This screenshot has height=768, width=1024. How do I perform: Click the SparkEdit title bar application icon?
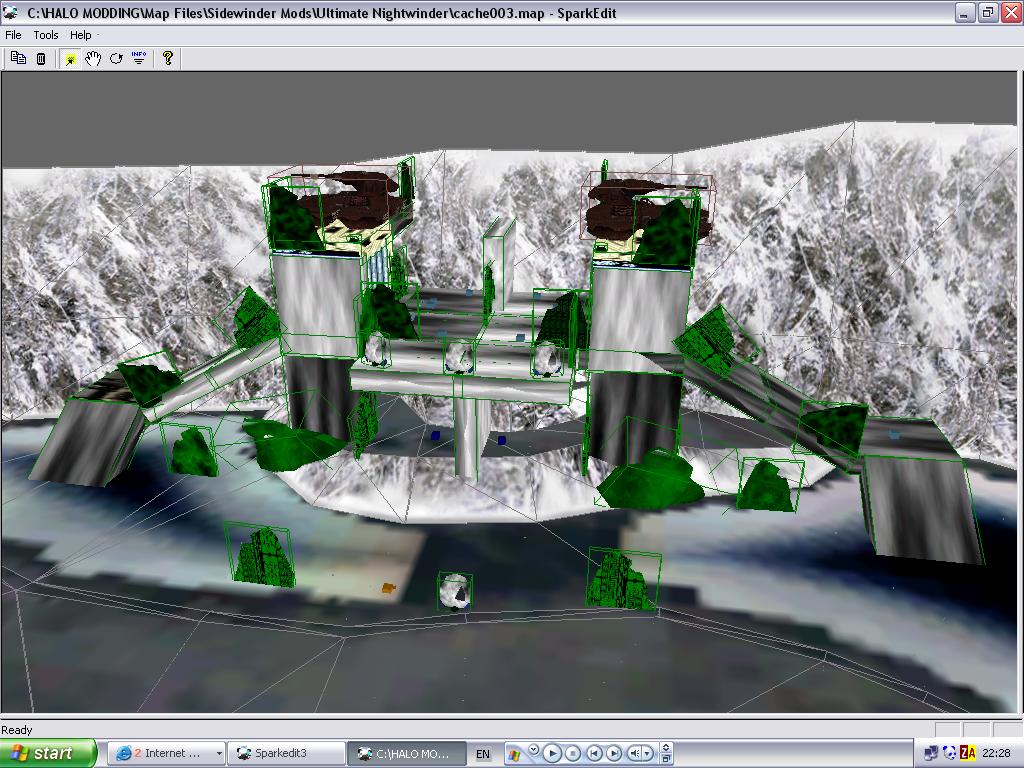(x=10, y=12)
